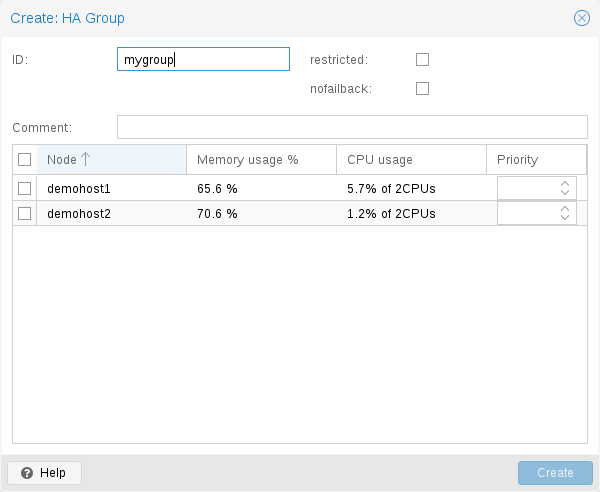
Task: Open the Help documentation button
Action: point(44,473)
